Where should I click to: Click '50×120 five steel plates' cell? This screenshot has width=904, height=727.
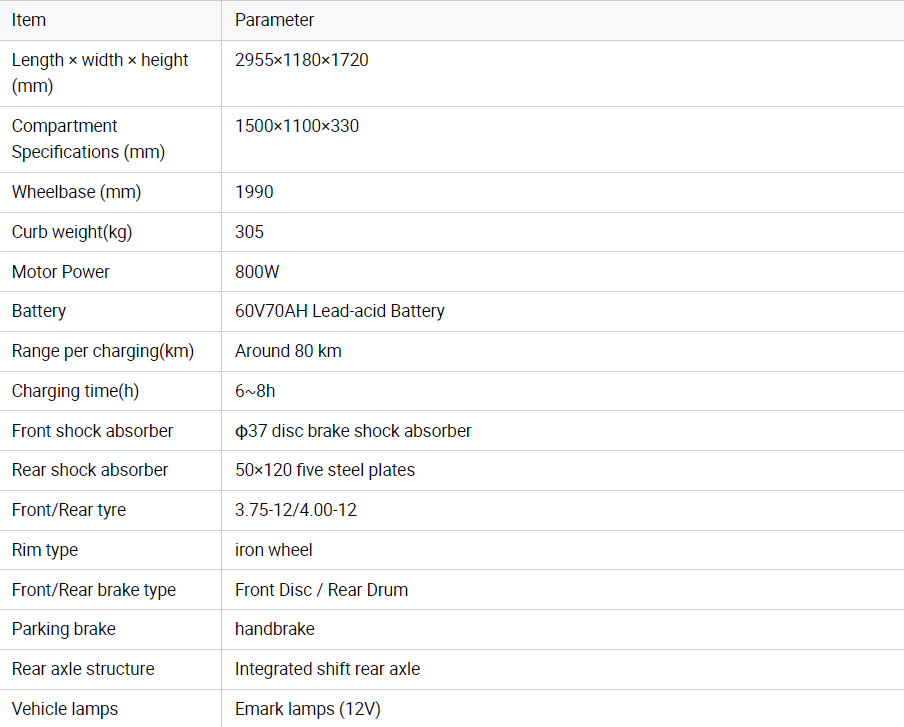[325, 470]
